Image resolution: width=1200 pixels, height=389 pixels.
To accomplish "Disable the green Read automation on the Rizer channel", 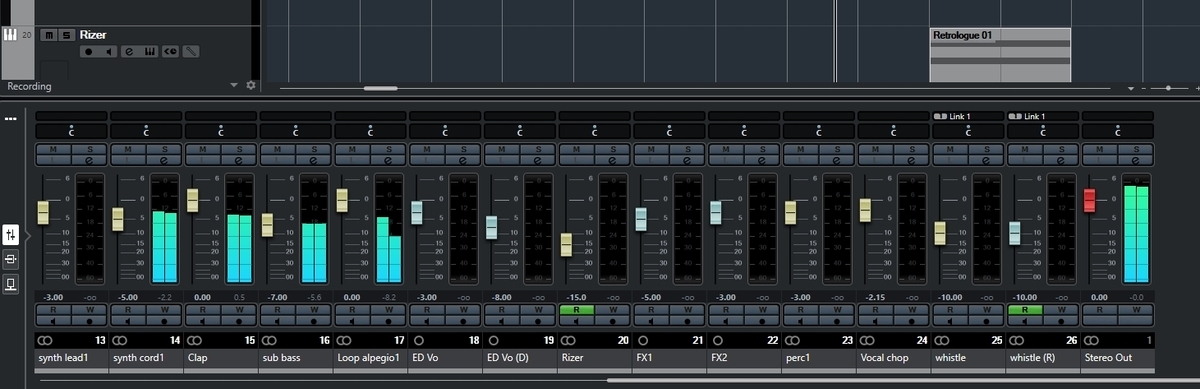I will click(576, 311).
